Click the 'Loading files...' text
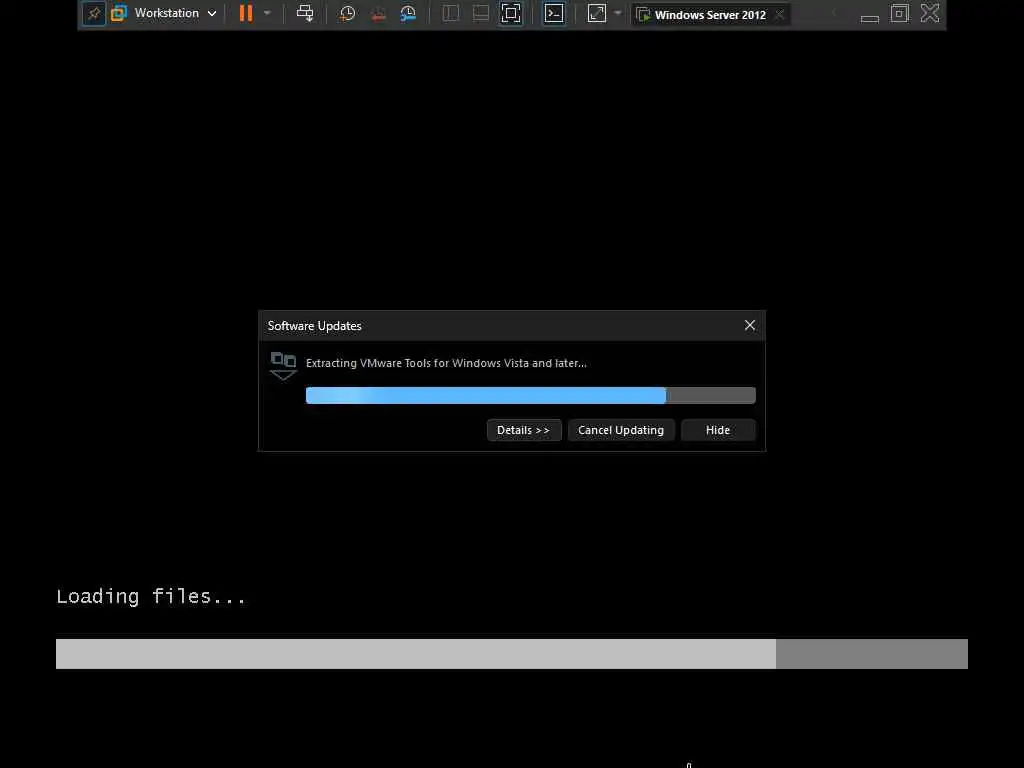The width and height of the screenshot is (1024, 768). tap(151, 596)
